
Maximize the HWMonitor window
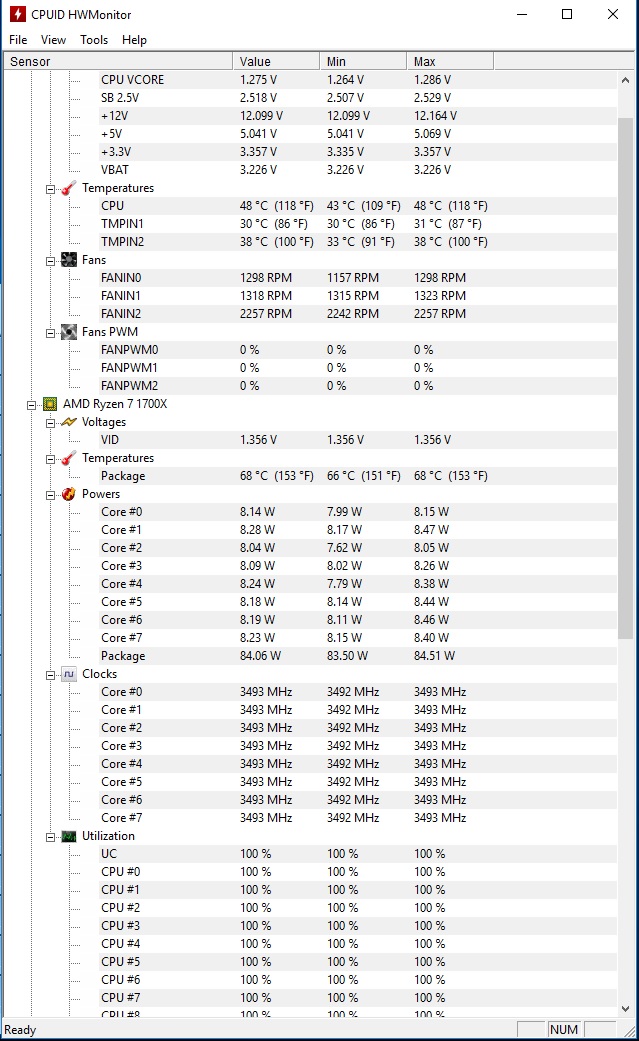pyautogui.click(x=567, y=14)
